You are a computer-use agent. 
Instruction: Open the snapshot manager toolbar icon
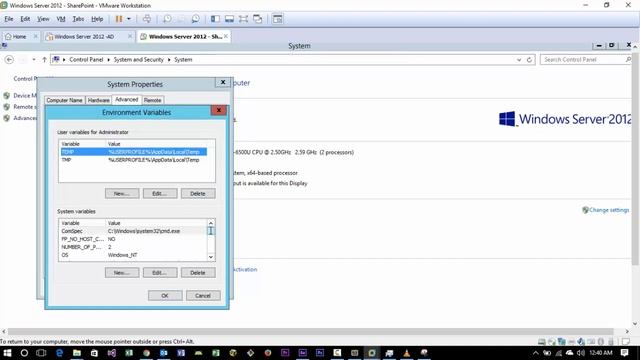coord(196,19)
